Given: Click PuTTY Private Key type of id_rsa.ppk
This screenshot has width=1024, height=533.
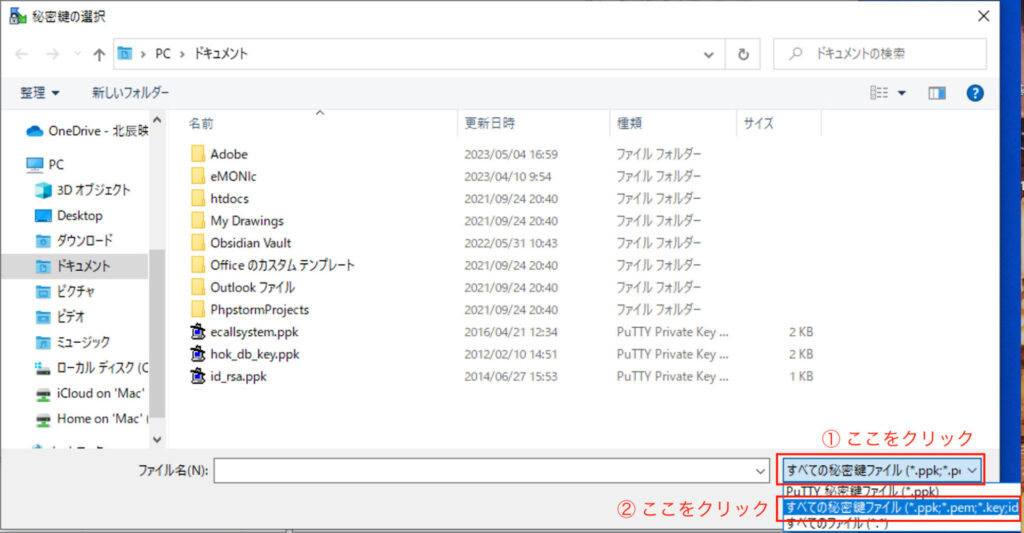Looking at the screenshot, I should coord(672,376).
